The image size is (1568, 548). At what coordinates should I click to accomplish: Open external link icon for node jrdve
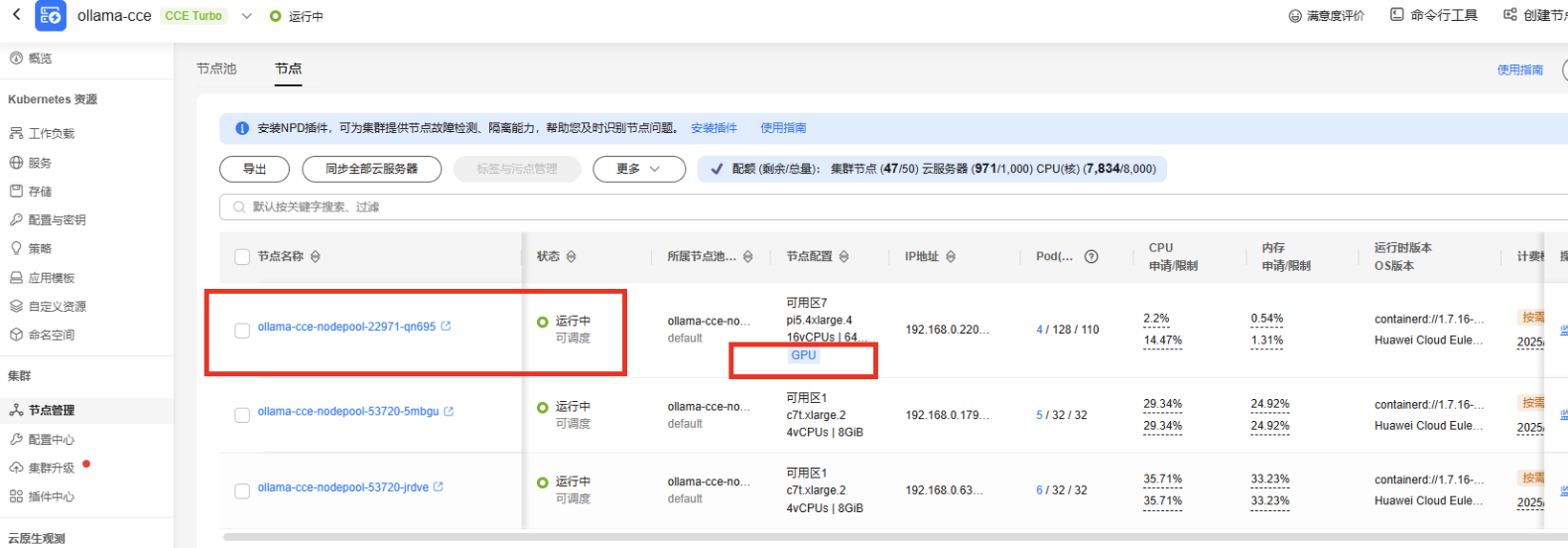click(x=439, y=486)
